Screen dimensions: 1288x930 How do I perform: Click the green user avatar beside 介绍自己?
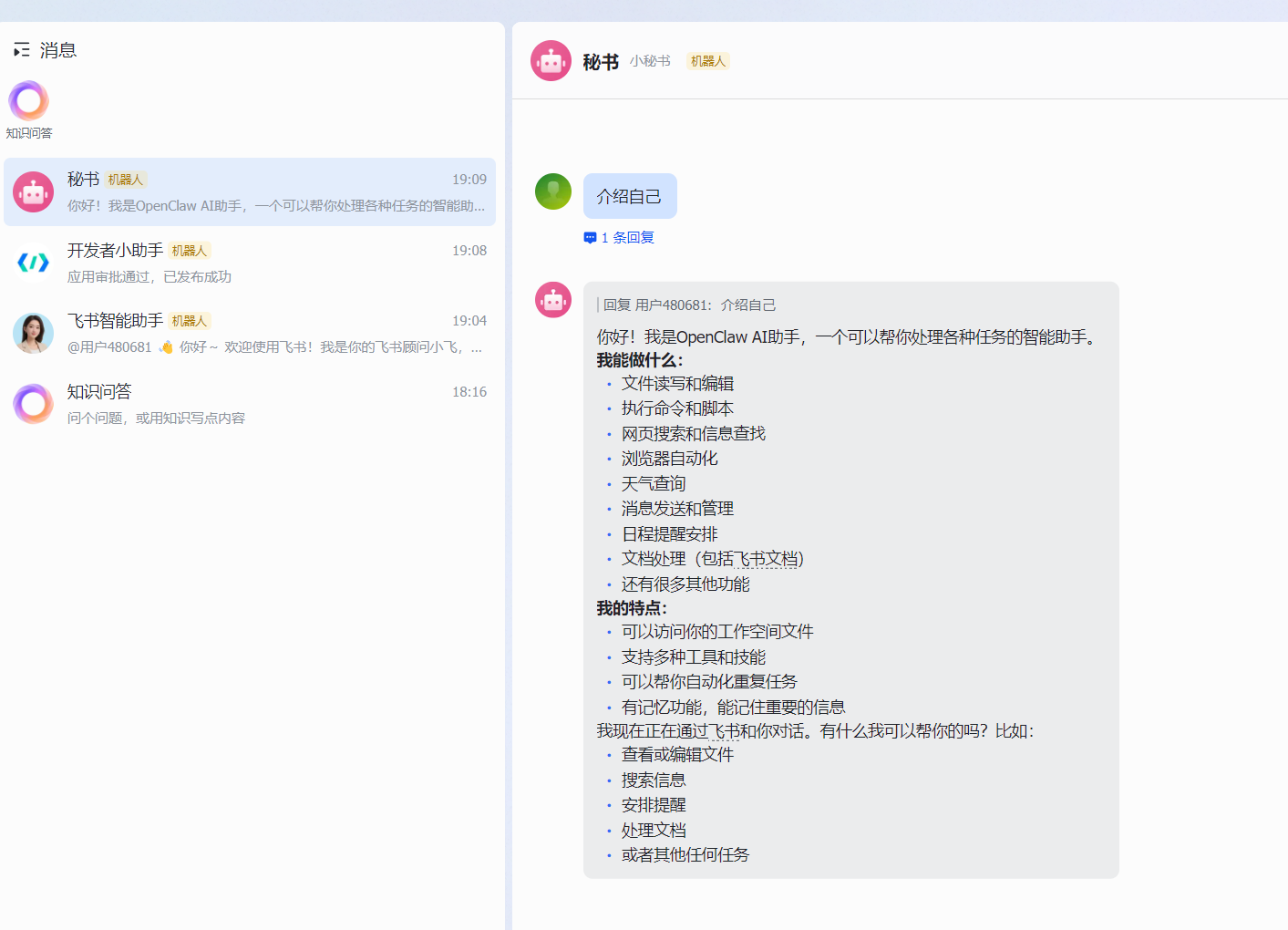pyautogui.click(x=553, y=191)
